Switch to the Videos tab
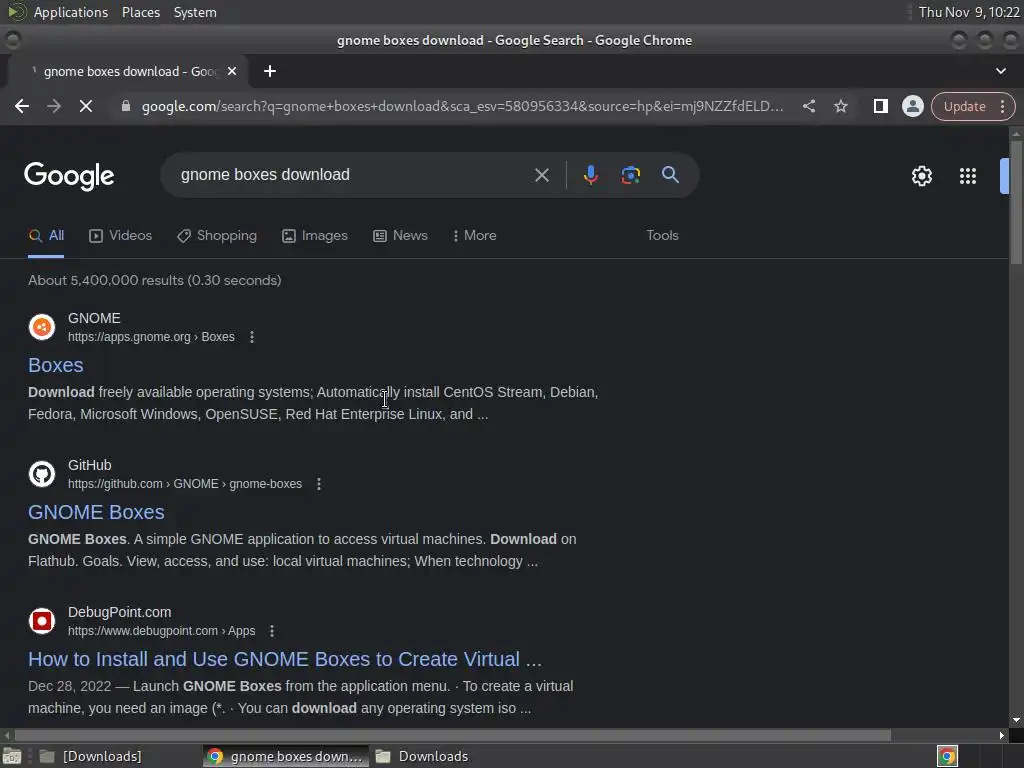Image resolution: width=1024 pixels, height=768 pixels. (x=120, y=236)
